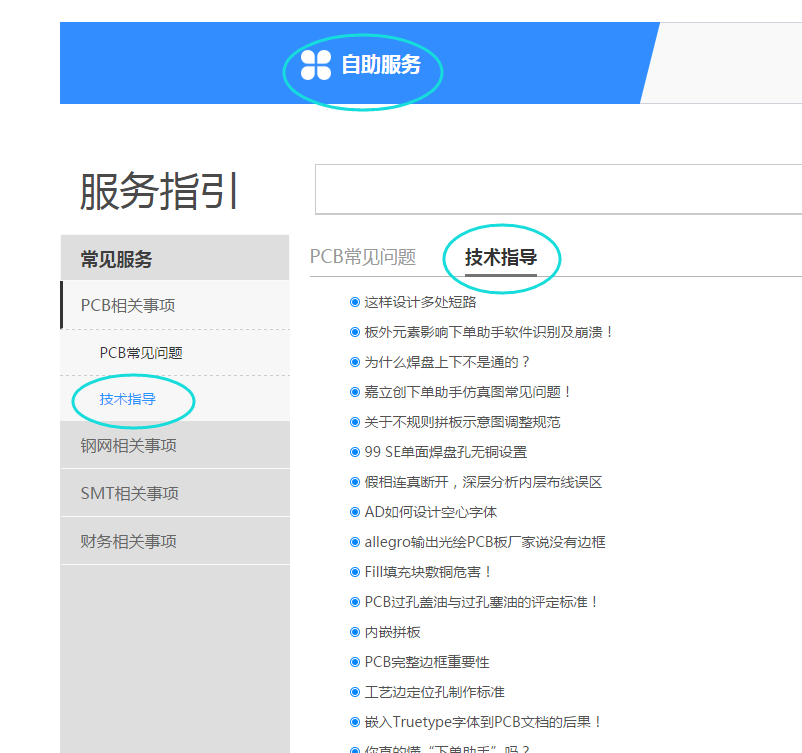Screen dimensions: 802x753
Task: Open PCB常见问题 in the sidebar
Action: (141, 353)
